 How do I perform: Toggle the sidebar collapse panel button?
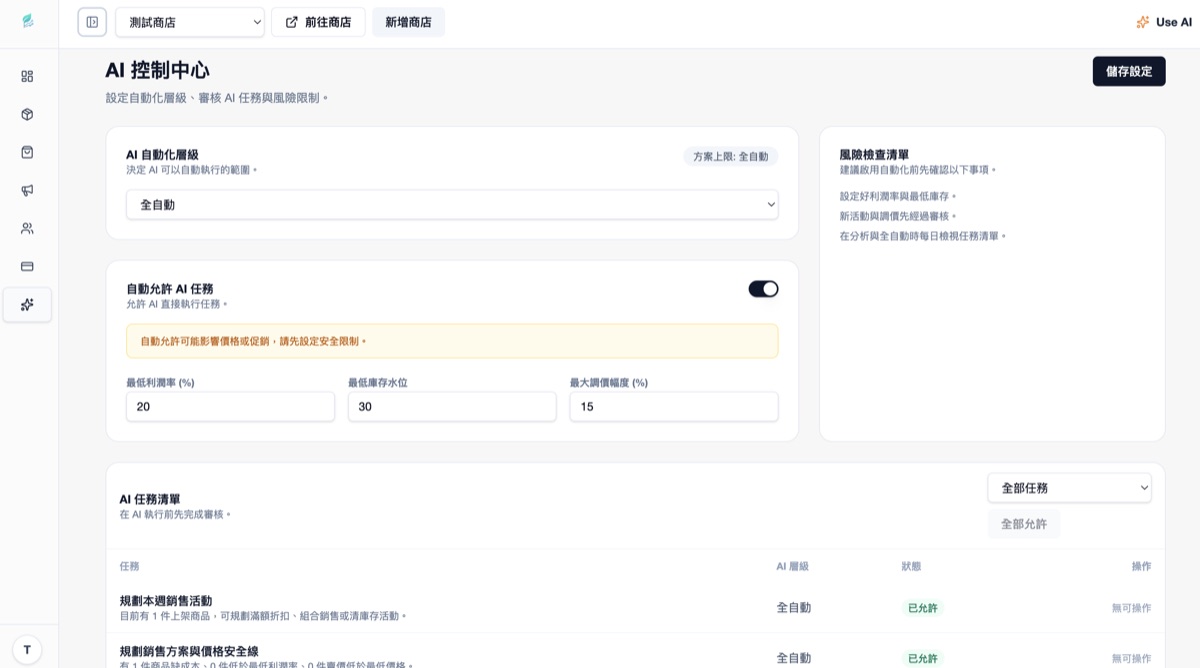click(92, 22)
